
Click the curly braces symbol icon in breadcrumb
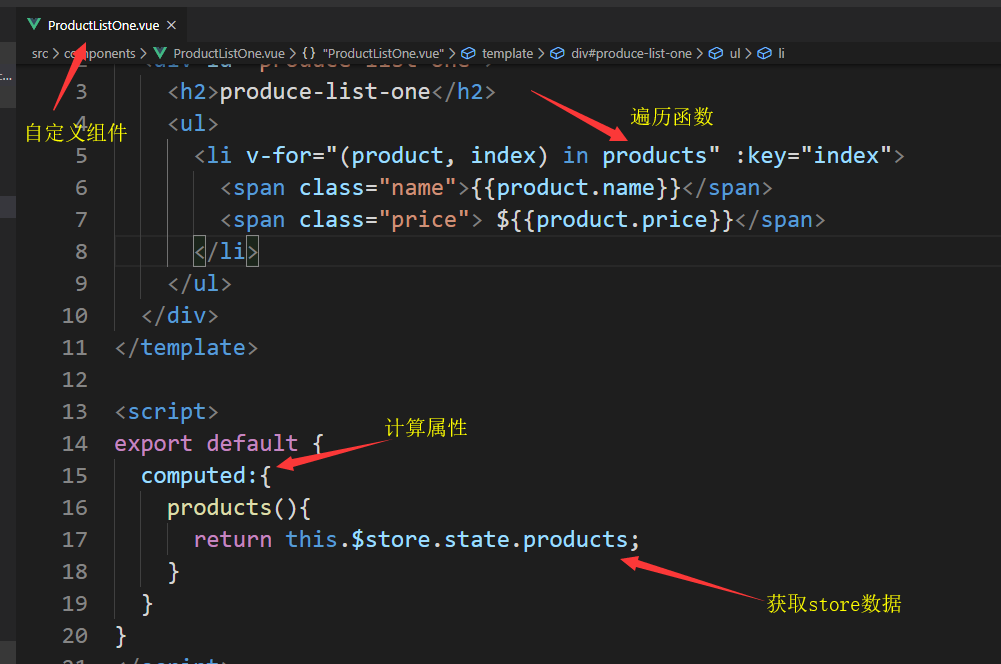309,53
